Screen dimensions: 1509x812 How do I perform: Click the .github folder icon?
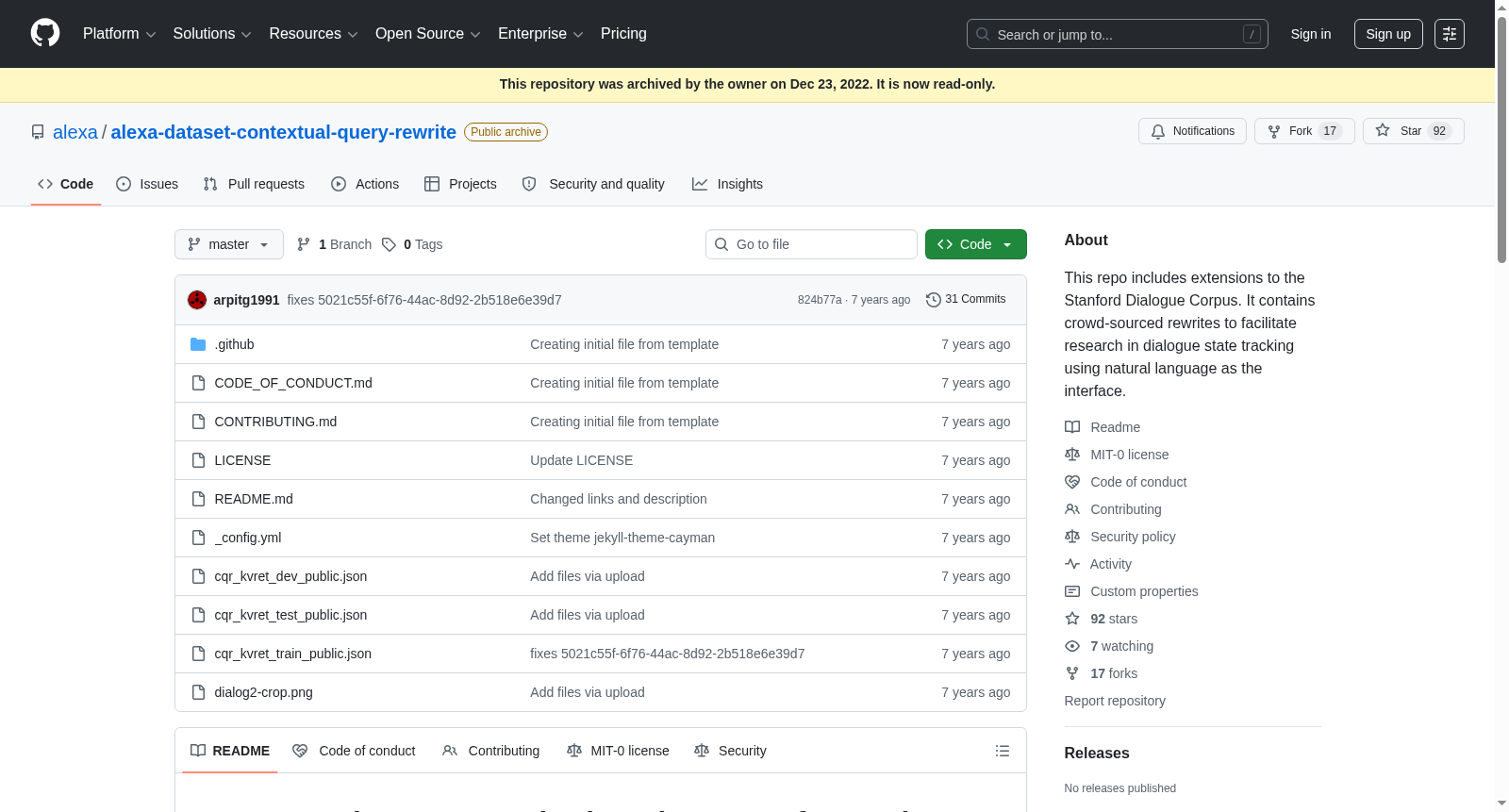[198, 344]
